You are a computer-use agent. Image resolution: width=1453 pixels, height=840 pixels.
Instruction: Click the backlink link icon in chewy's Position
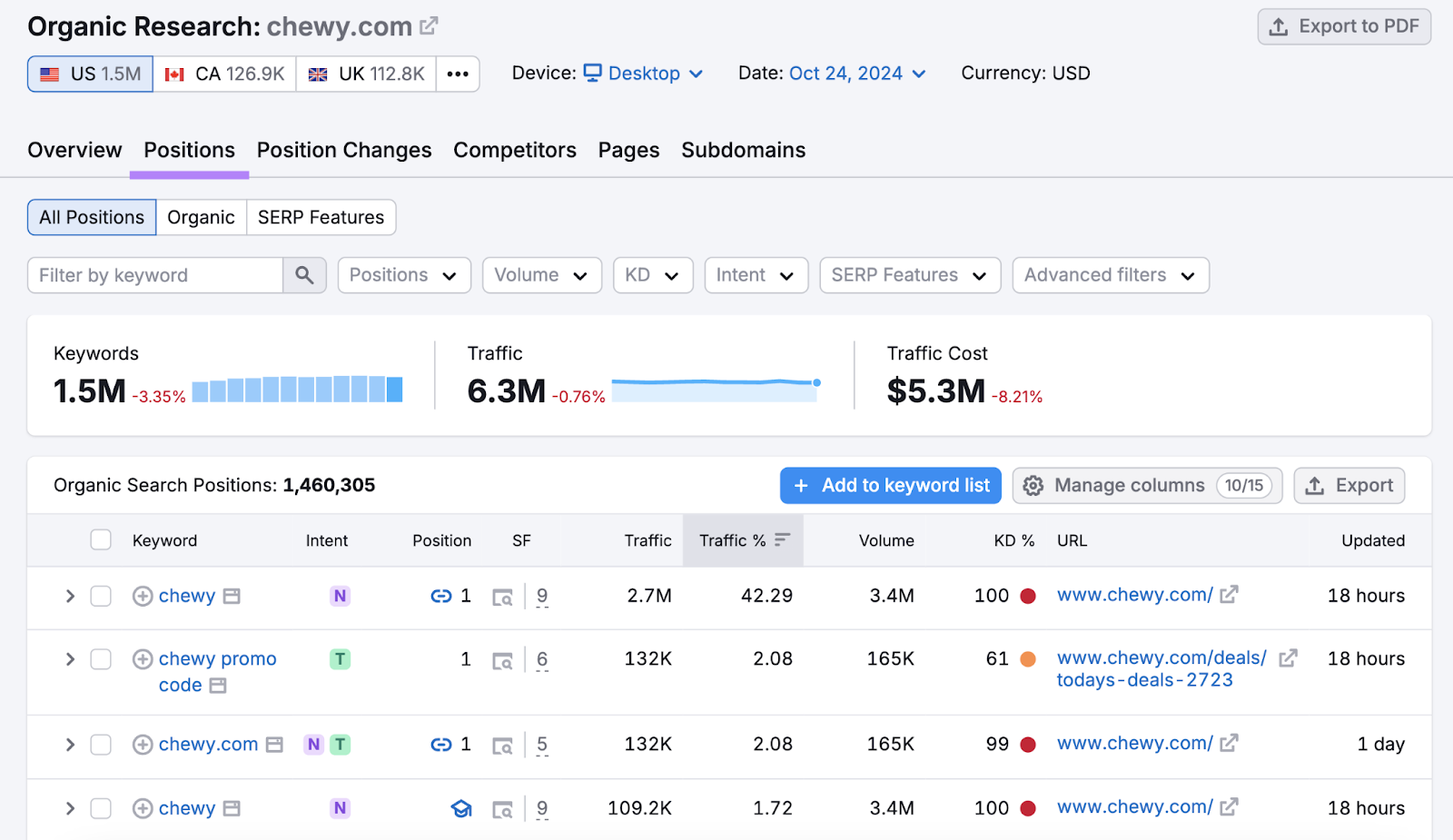(440, 596)
